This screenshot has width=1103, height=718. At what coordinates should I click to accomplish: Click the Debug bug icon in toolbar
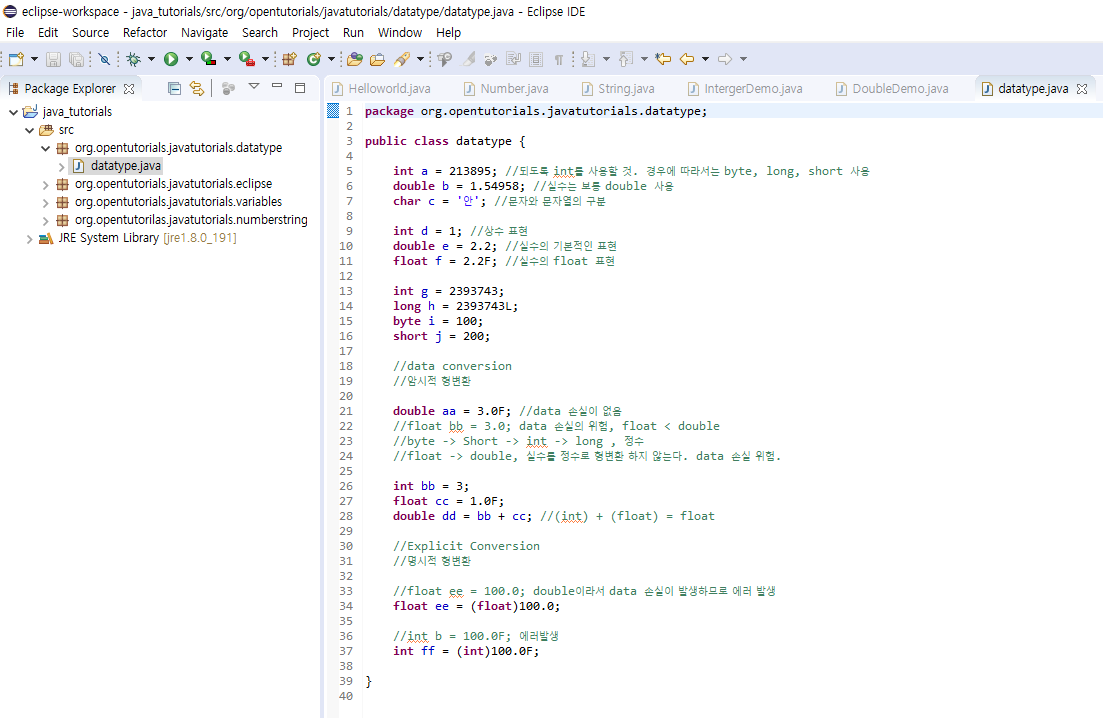coord(133,60)
